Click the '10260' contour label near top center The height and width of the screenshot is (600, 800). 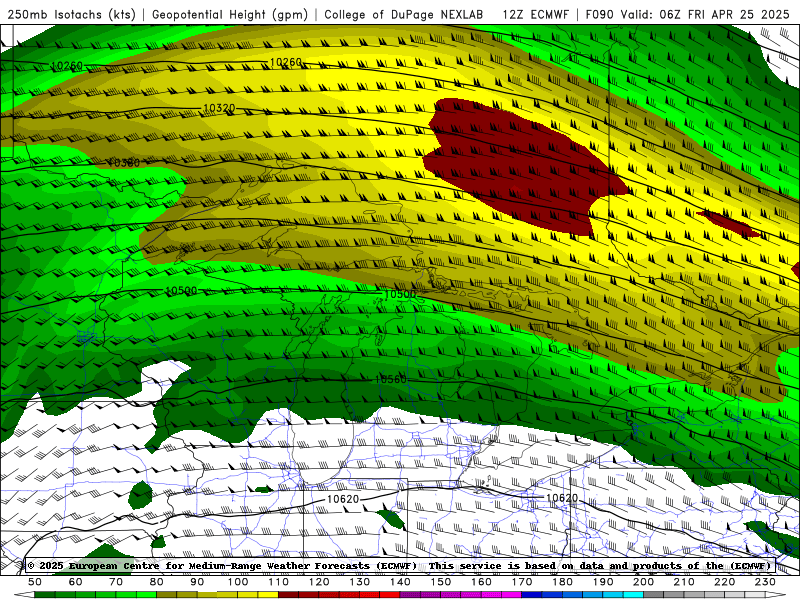(286, 62)
